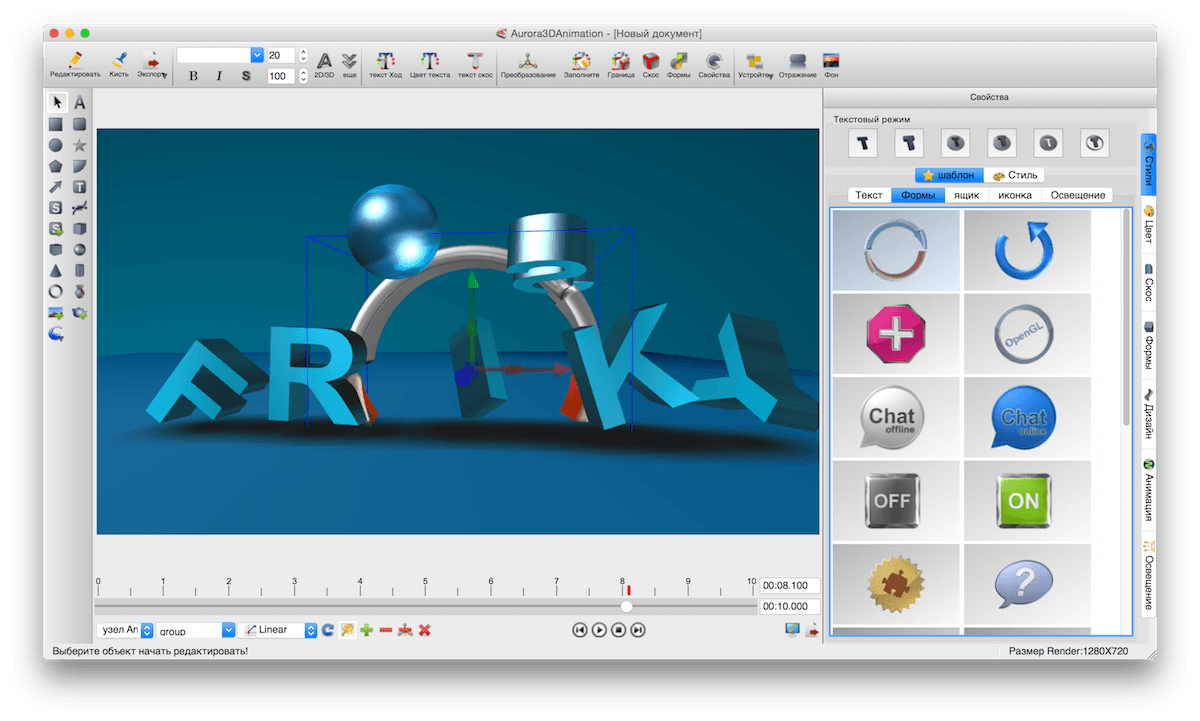1200x721 pixels.
Task: Choose the second text mode button
Action: tap(909, 143)
